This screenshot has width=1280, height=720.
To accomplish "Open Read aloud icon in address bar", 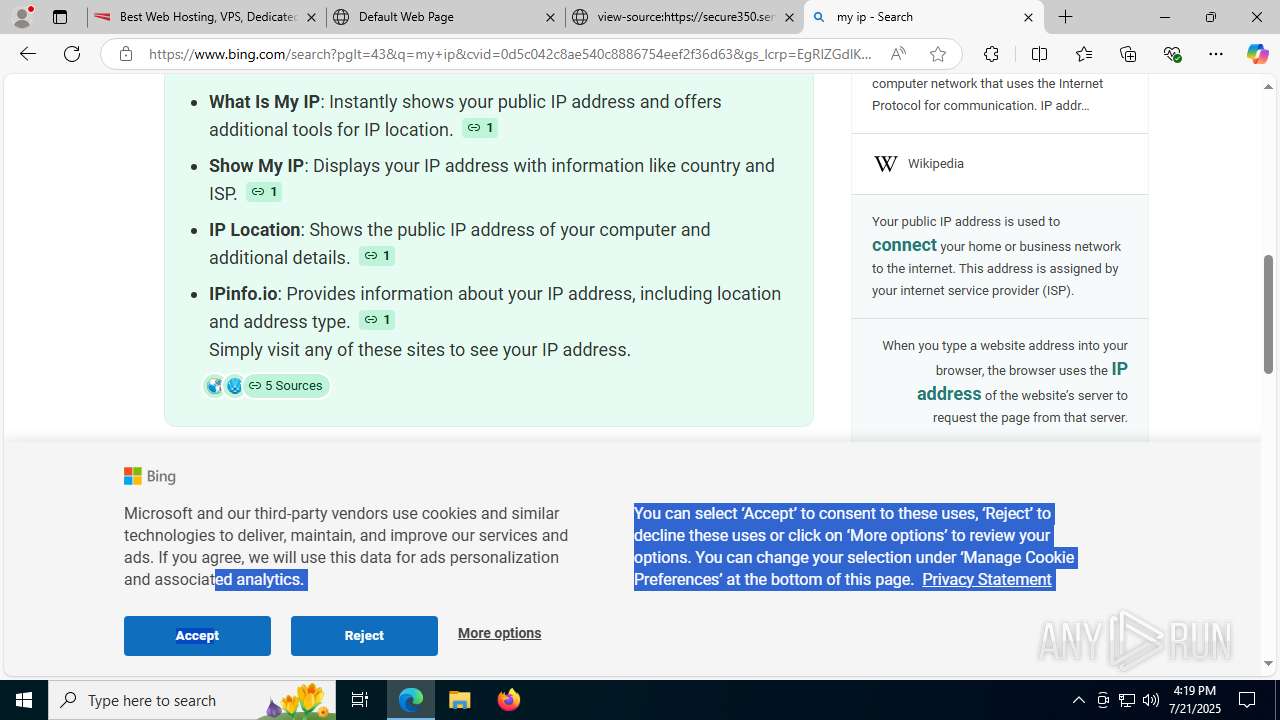I will pos(898,54).
